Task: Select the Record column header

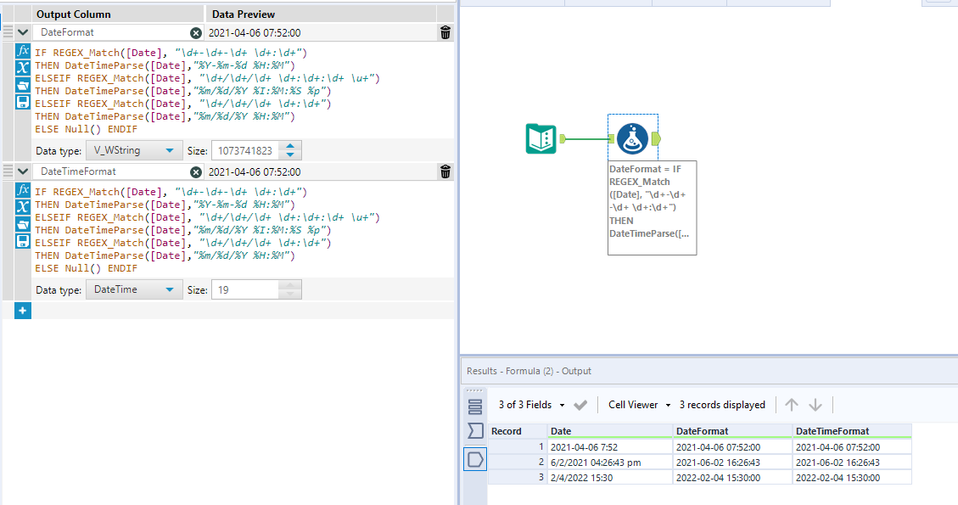Action: 517,431
